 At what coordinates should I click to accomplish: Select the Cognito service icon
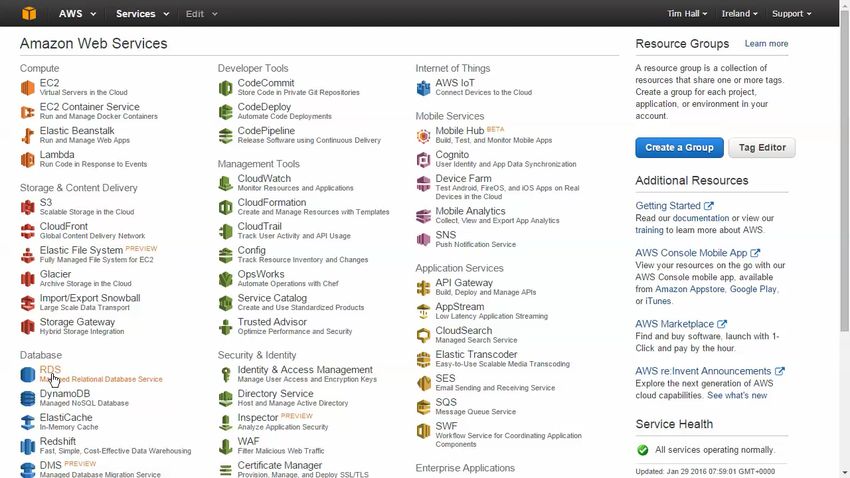[x=424, y=159]
